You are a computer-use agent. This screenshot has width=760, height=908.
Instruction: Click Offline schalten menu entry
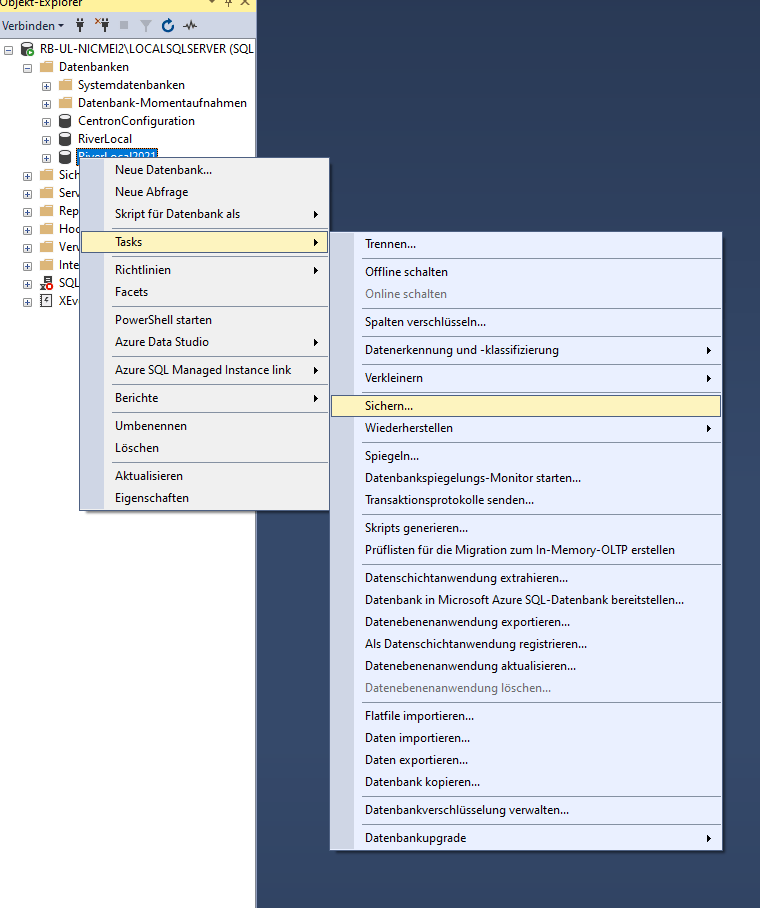tap(406, 272)
